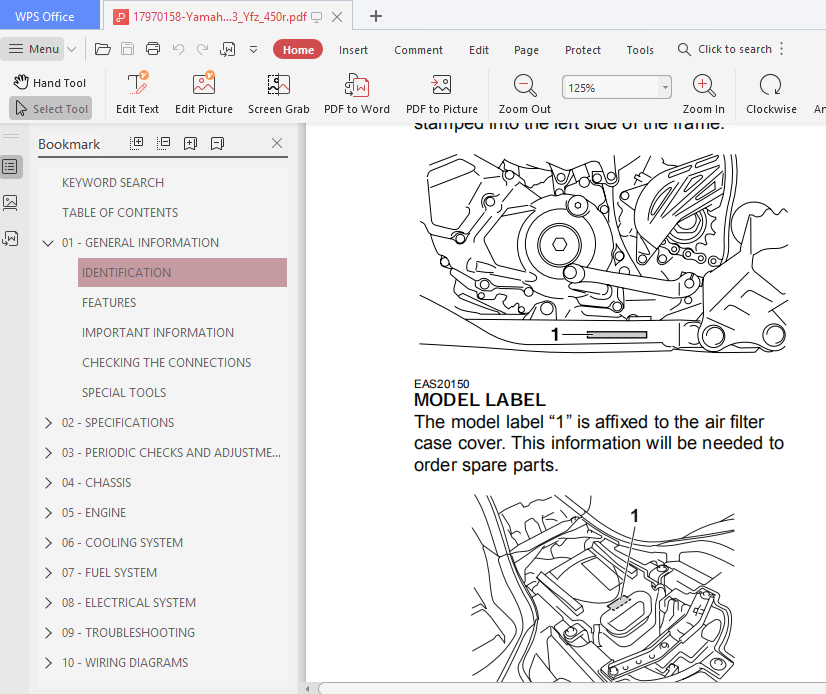Click the monitor icon on the PDF tab
Viewport: 826px width, 694px height.
[x=317, y=17]
